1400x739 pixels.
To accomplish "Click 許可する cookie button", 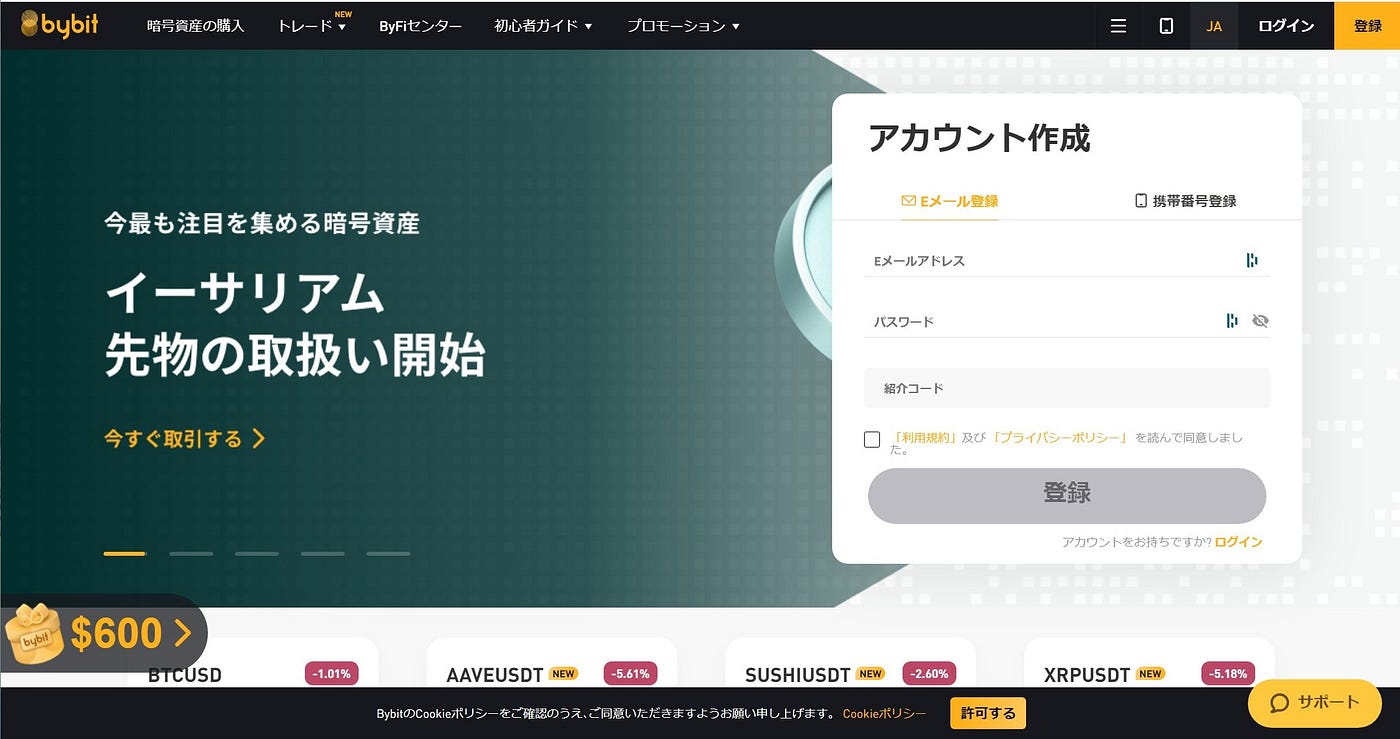I will pos(988,713).
